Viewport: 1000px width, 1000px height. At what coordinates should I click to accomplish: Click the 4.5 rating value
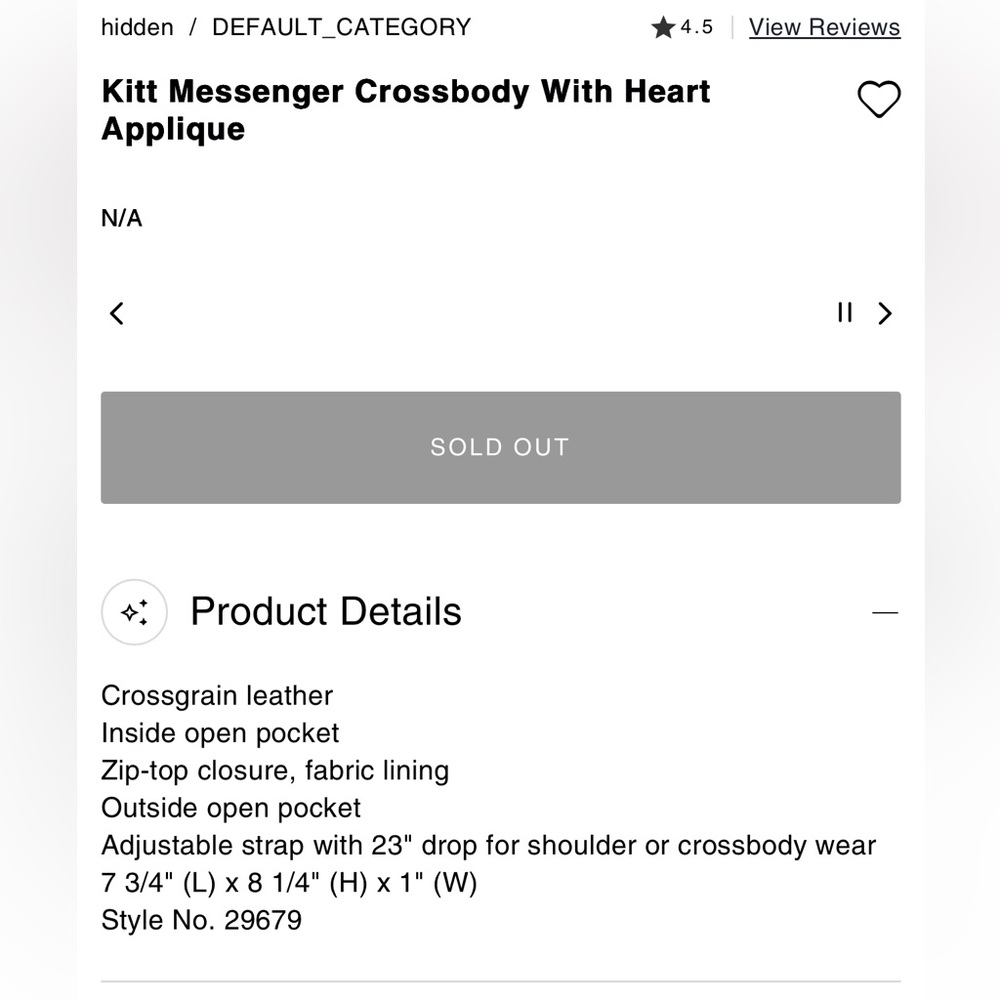pos(697,28)
